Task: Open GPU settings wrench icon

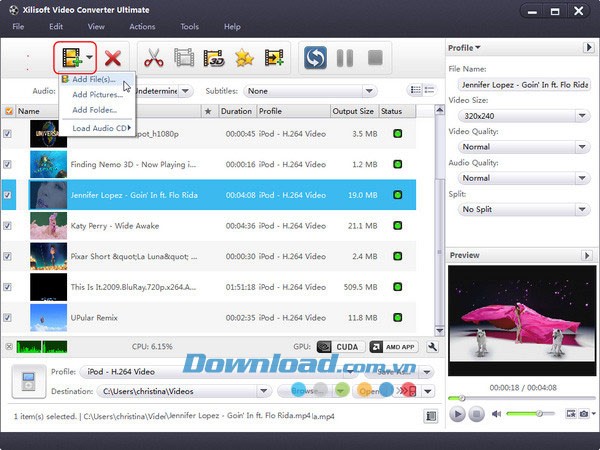Action: [x=432, y=347]
